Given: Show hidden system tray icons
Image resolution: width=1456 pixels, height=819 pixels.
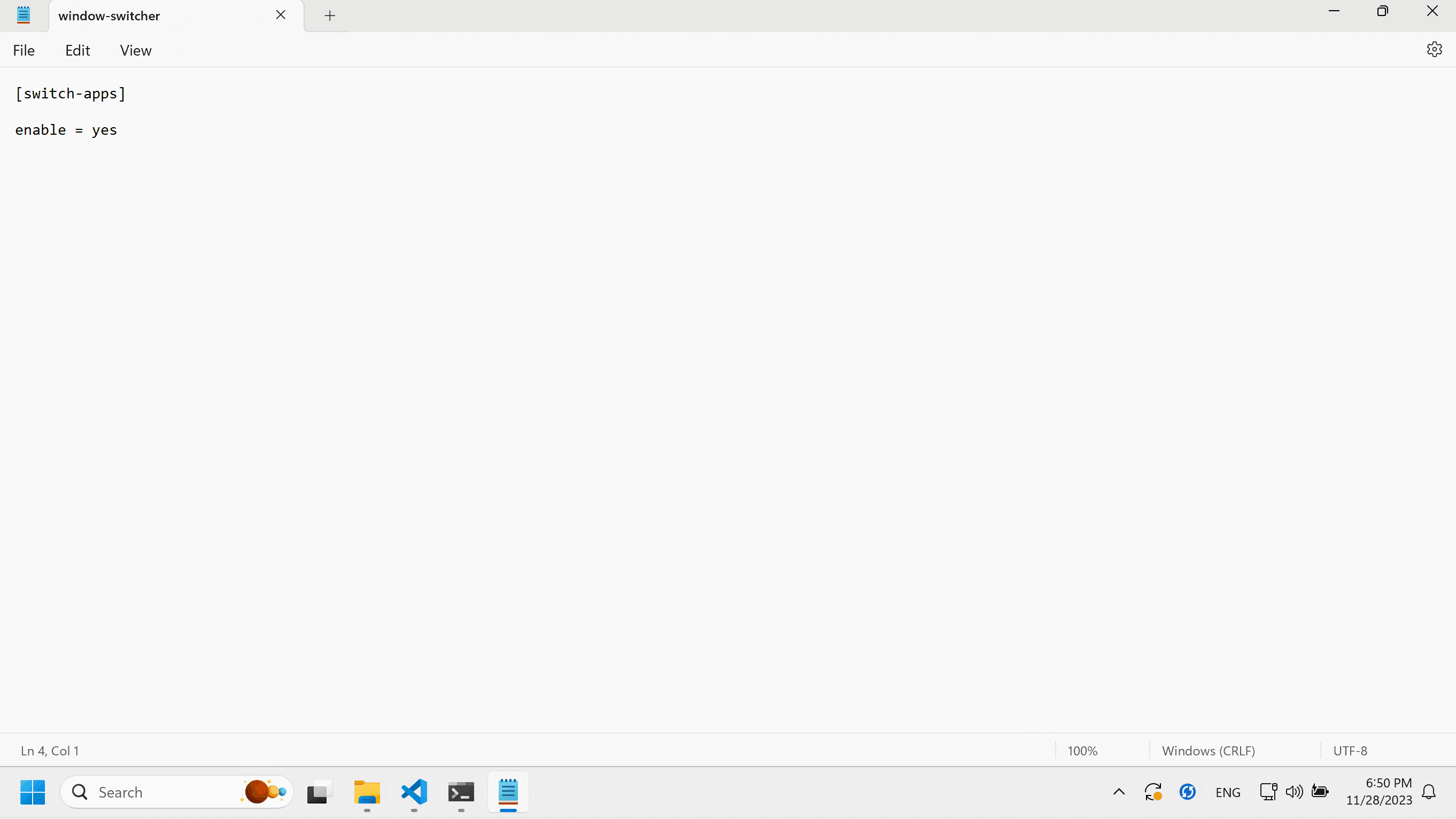Looking at the screenshot, I should point(1119,792).
